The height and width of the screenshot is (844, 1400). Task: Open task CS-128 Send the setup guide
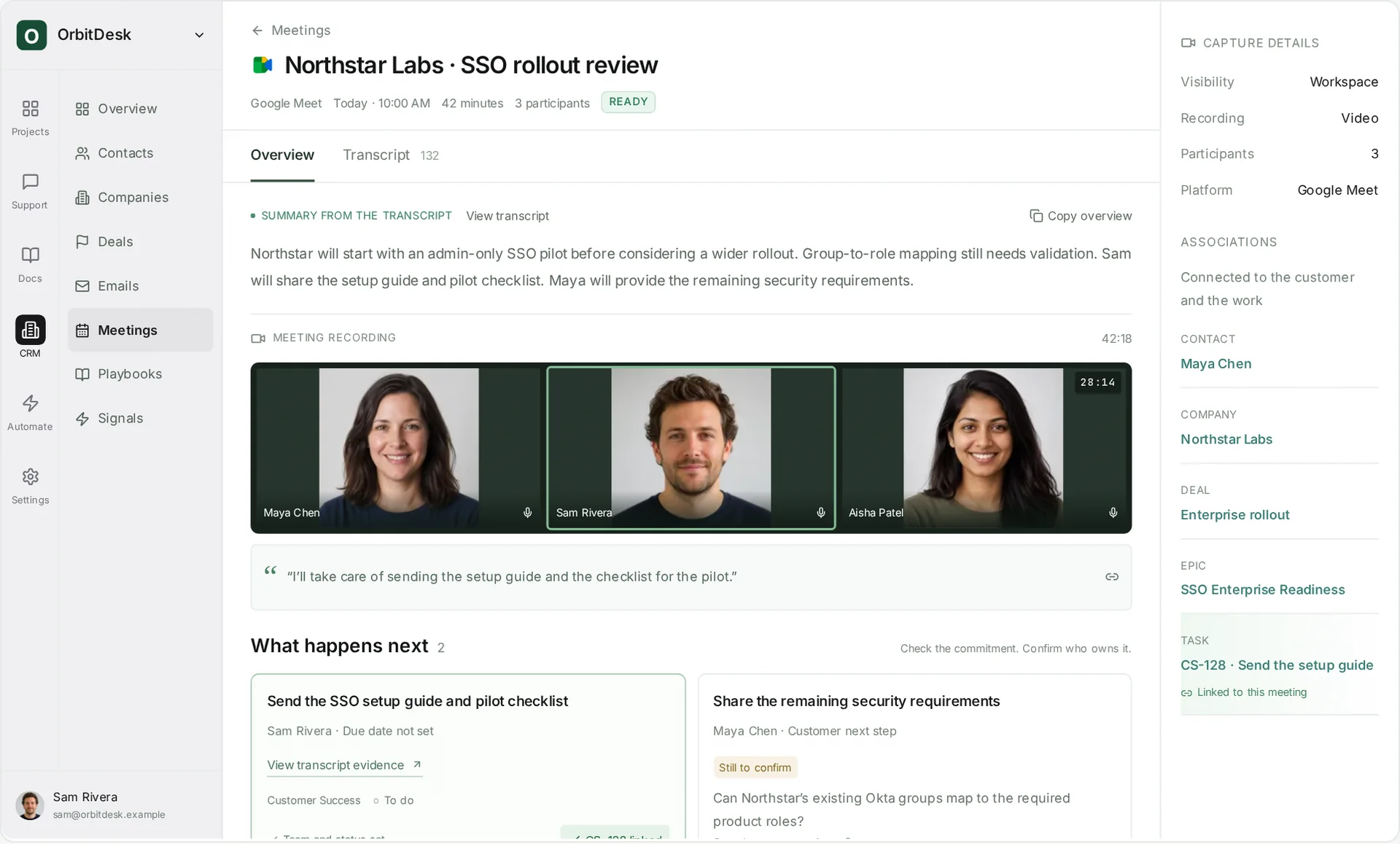pyautogui.click(x=1277, y=665)
